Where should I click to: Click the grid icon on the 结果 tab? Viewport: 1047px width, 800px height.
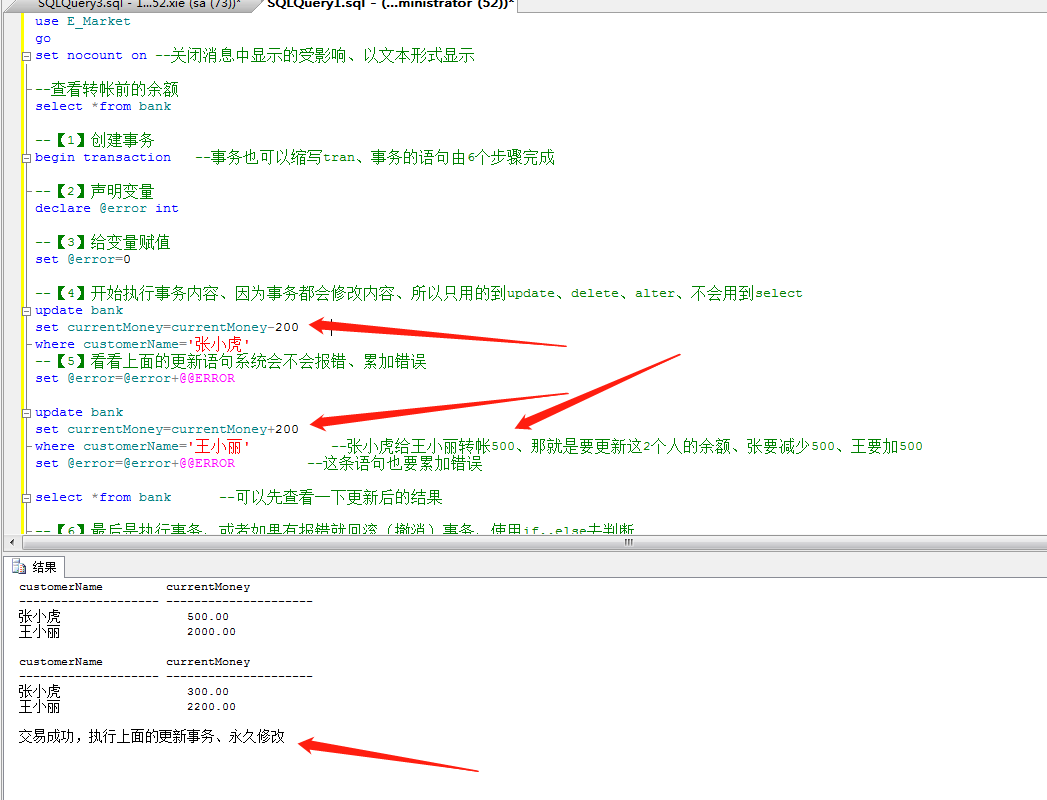click(19, 565)
